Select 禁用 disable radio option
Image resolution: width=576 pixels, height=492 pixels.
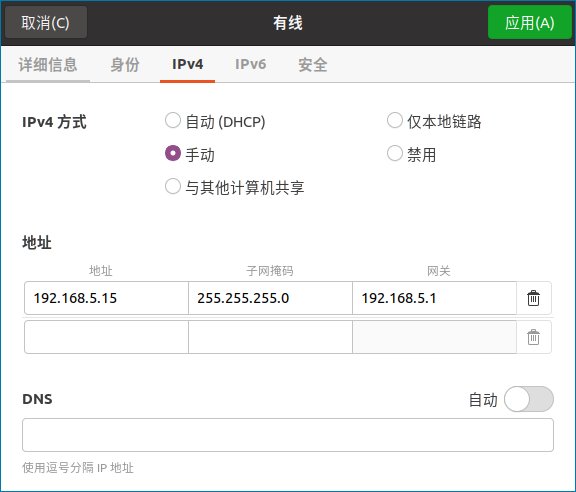tap(395, 154)
